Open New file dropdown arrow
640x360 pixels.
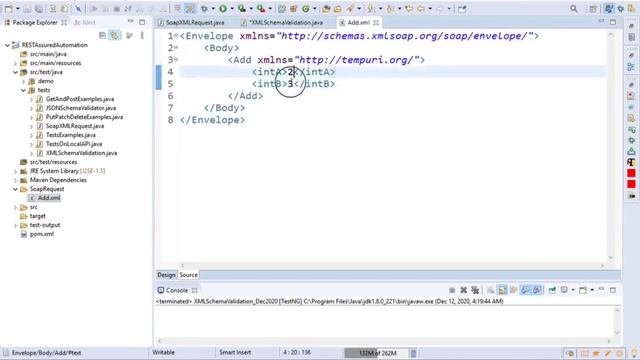18,9
